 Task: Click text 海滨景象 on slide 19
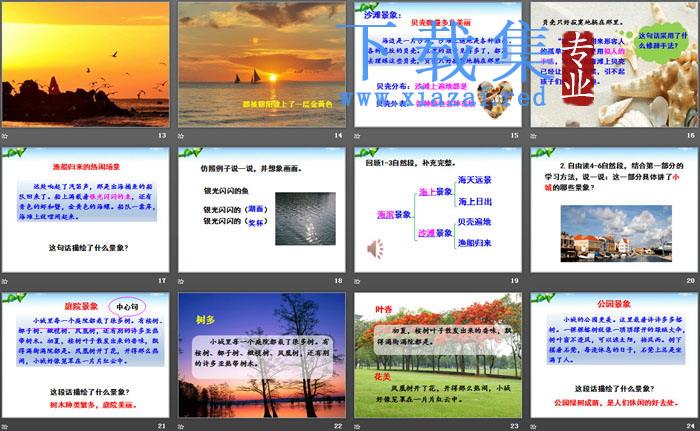click(x=394, y=215)
